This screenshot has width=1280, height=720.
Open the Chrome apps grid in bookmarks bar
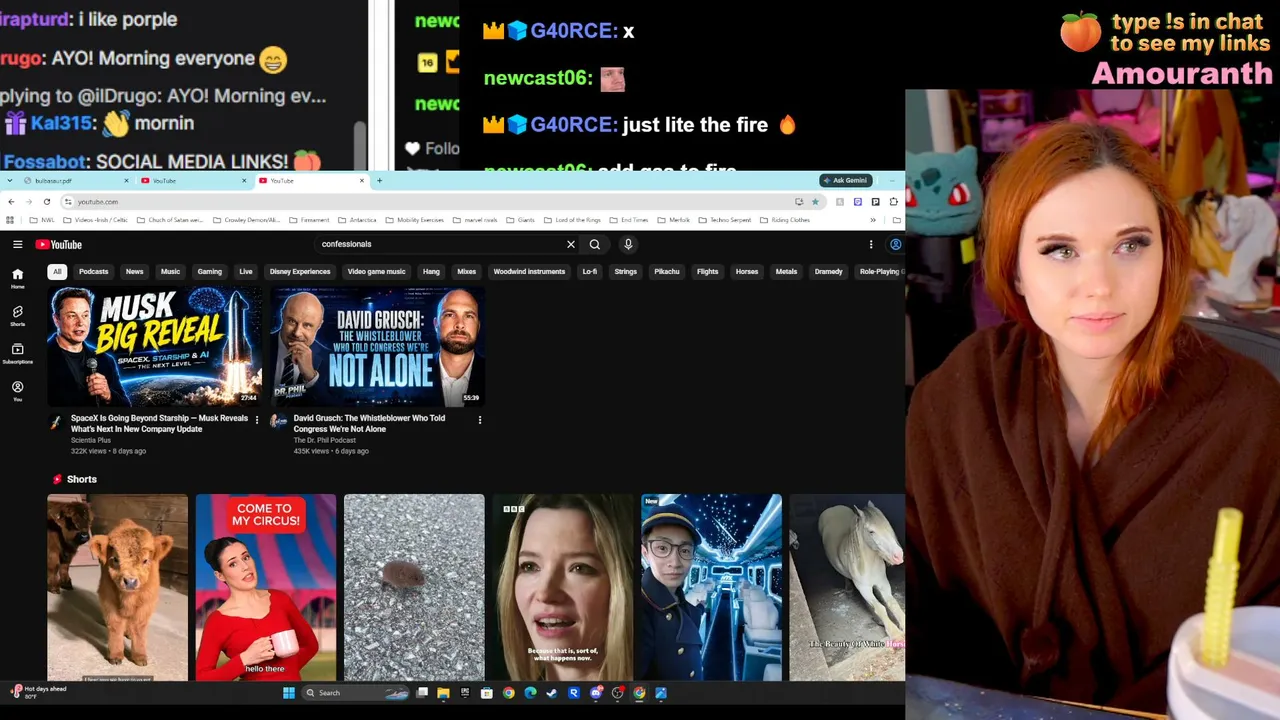click(x=11, y=220)
